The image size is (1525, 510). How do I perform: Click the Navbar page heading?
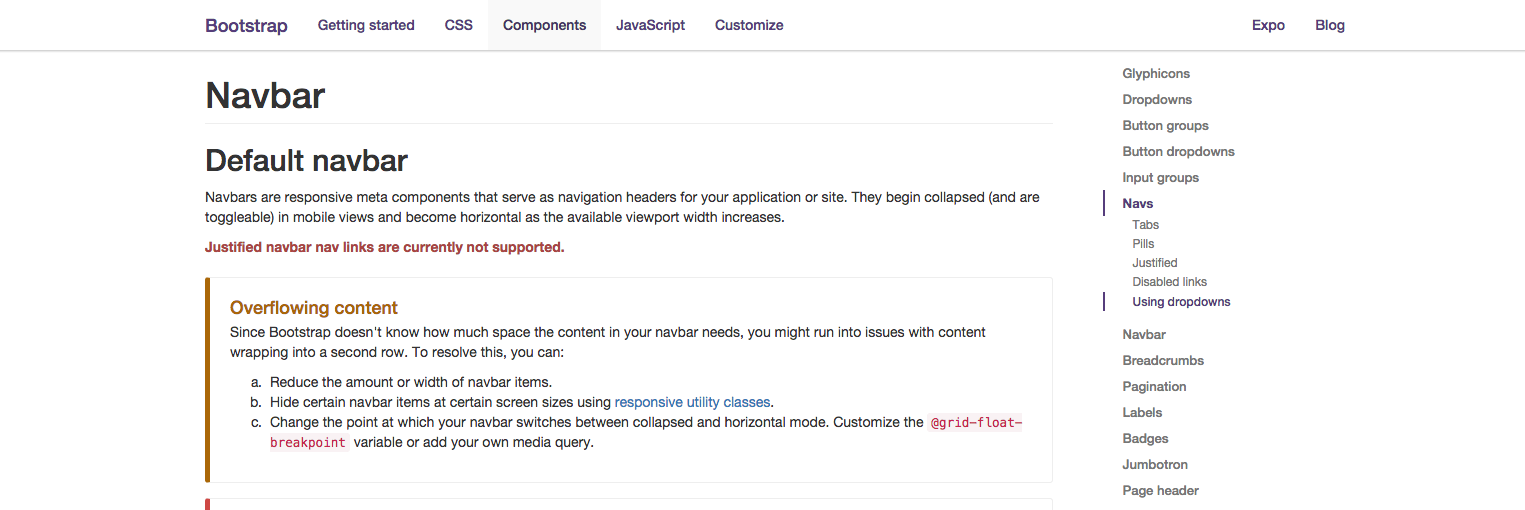pyautogui.click(x=265, y=96)
